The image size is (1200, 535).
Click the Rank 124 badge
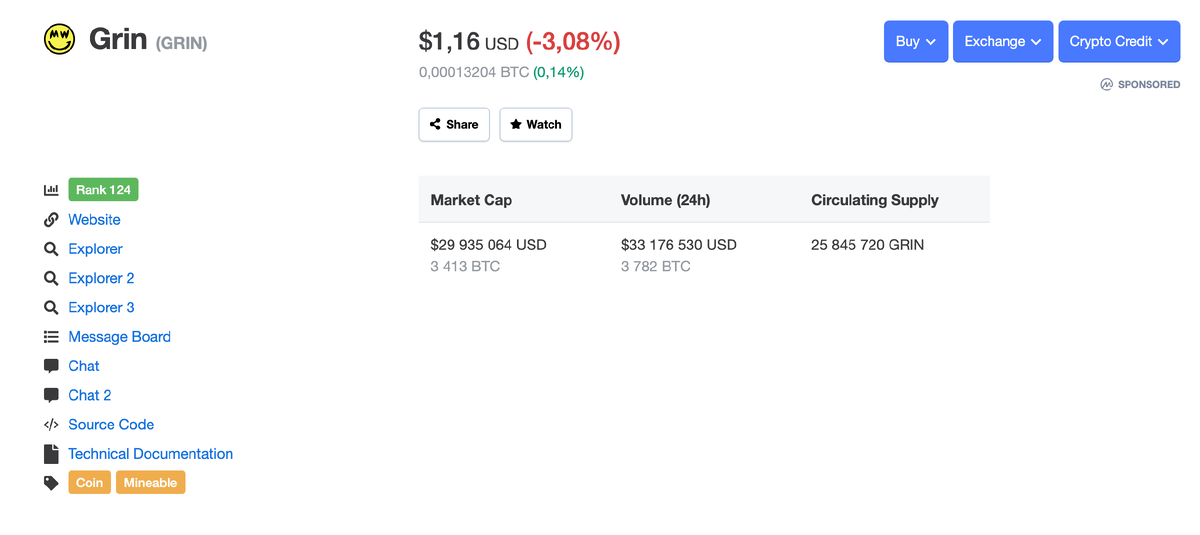click(x=104, y=190)
